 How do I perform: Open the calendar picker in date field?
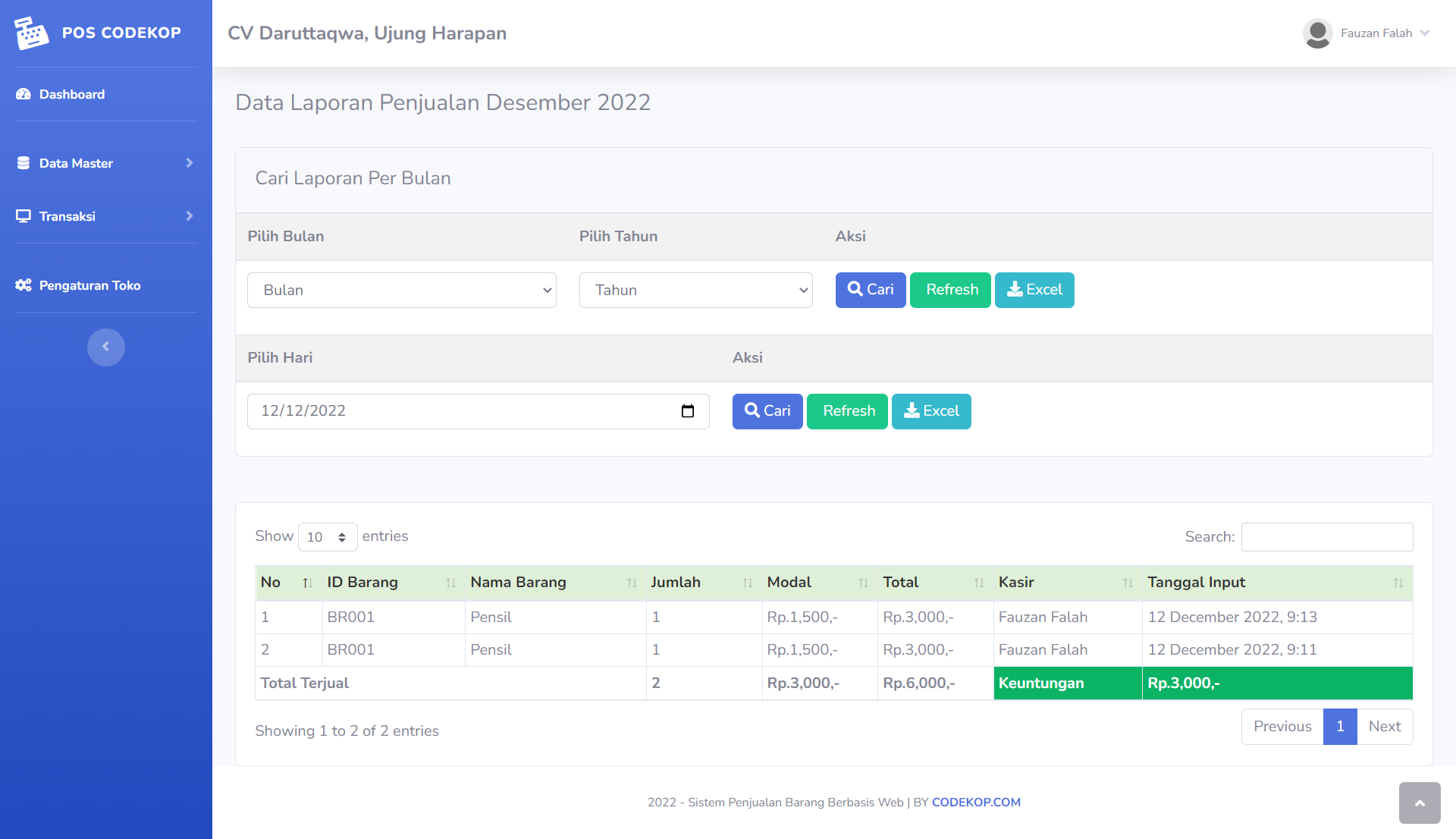tap(687, 411)
